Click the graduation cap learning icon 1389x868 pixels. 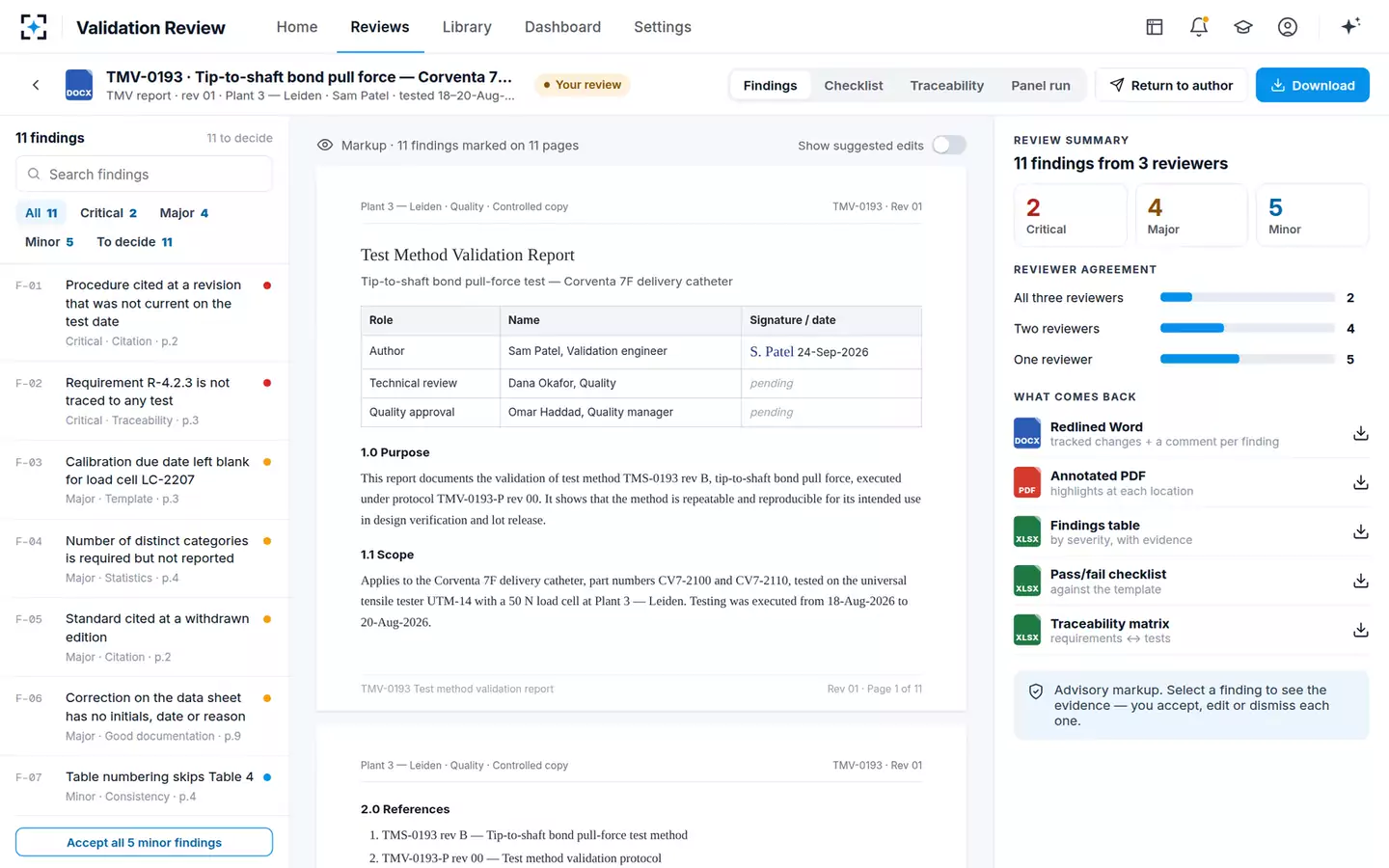click(x=1243, y=27)
